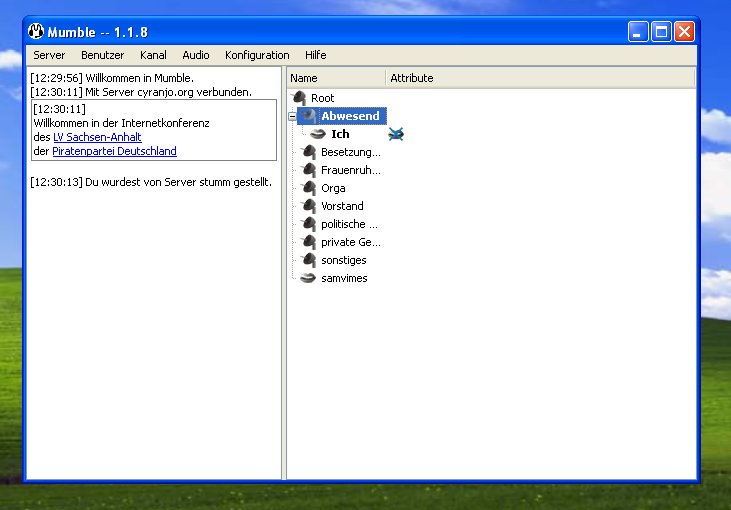Follow the Piratenpartei Deutschland link
Image resolution: width=731 pixels, height=510 pixels.
click(x=114, y=151)
